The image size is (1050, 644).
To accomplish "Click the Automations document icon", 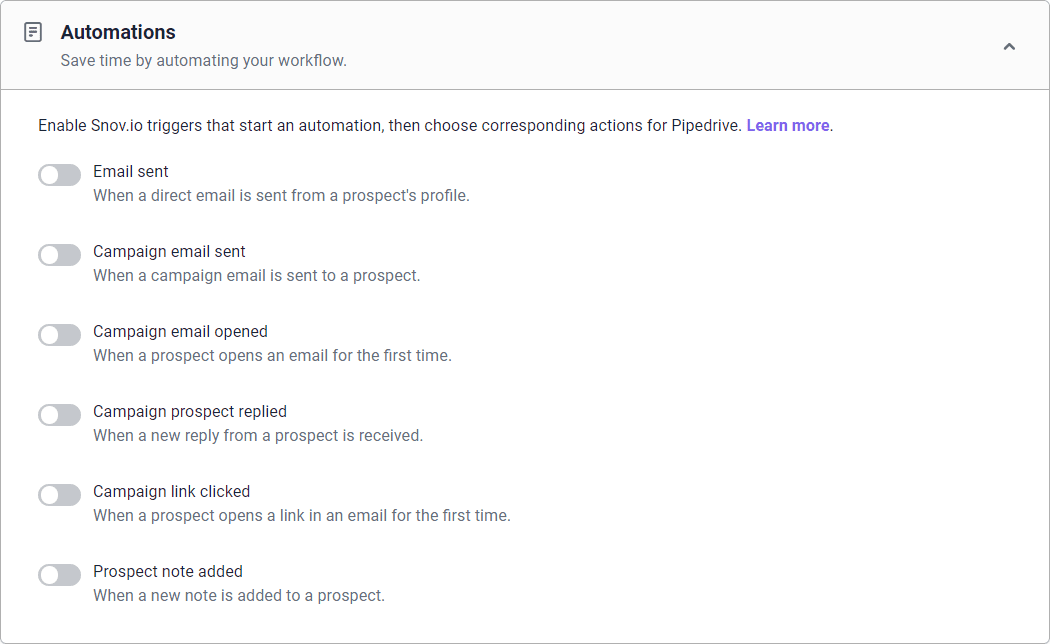I will 33,33.
